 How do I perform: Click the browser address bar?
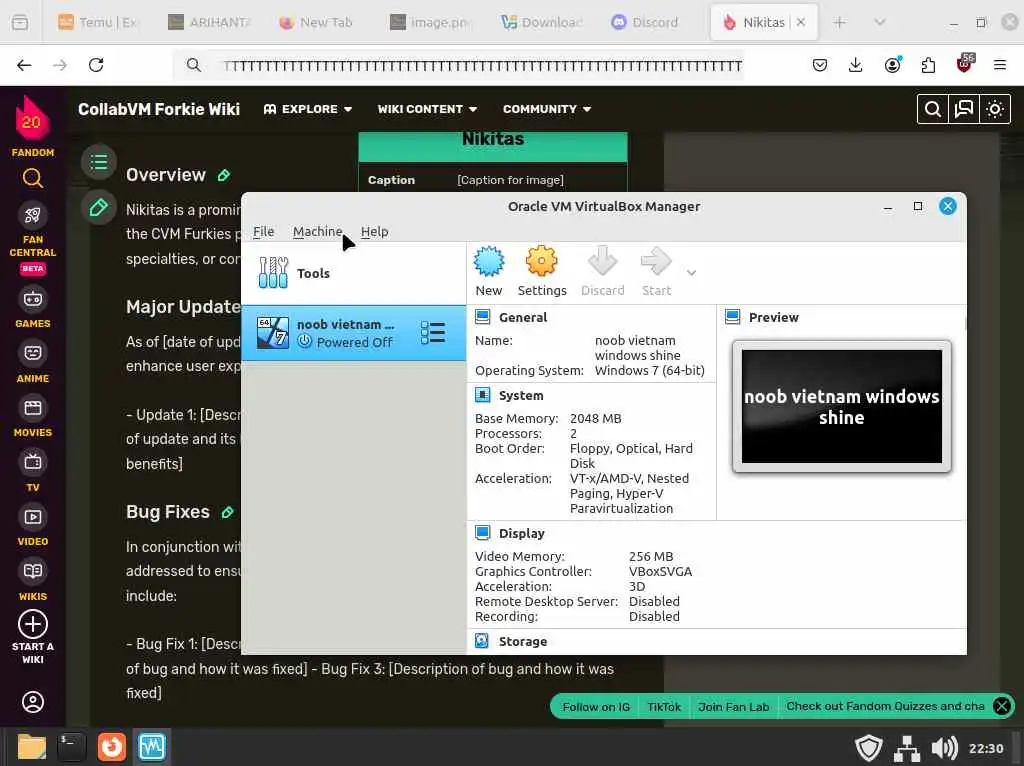[x=458, y=65]
